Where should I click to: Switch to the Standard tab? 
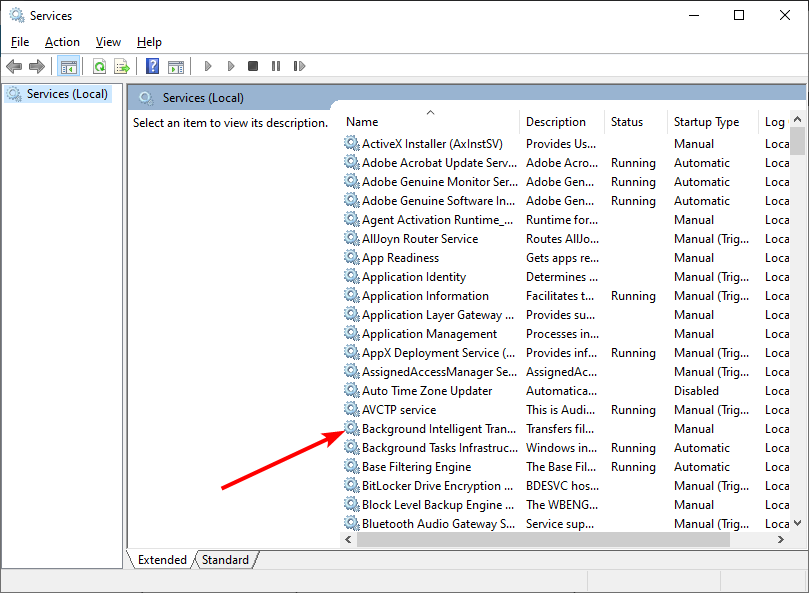[225, 560]
